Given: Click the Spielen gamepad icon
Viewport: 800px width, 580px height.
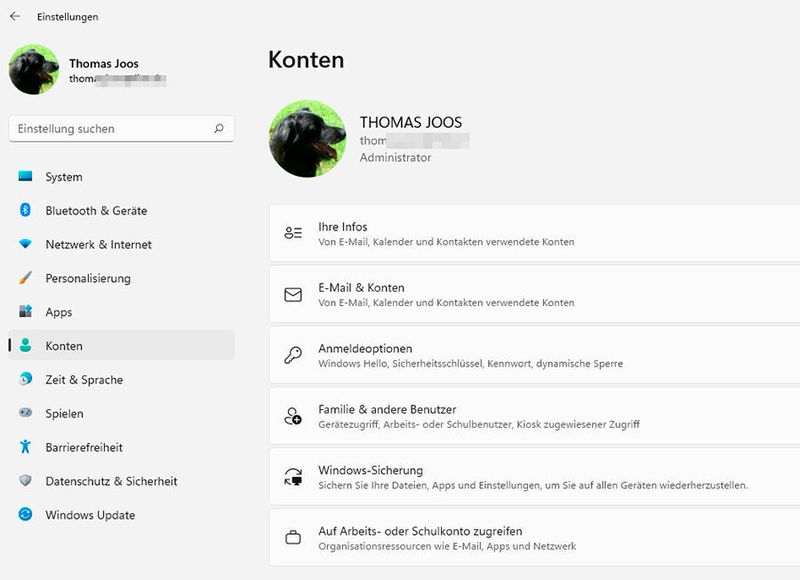Looking at the screenshot, I should (25, 413).
